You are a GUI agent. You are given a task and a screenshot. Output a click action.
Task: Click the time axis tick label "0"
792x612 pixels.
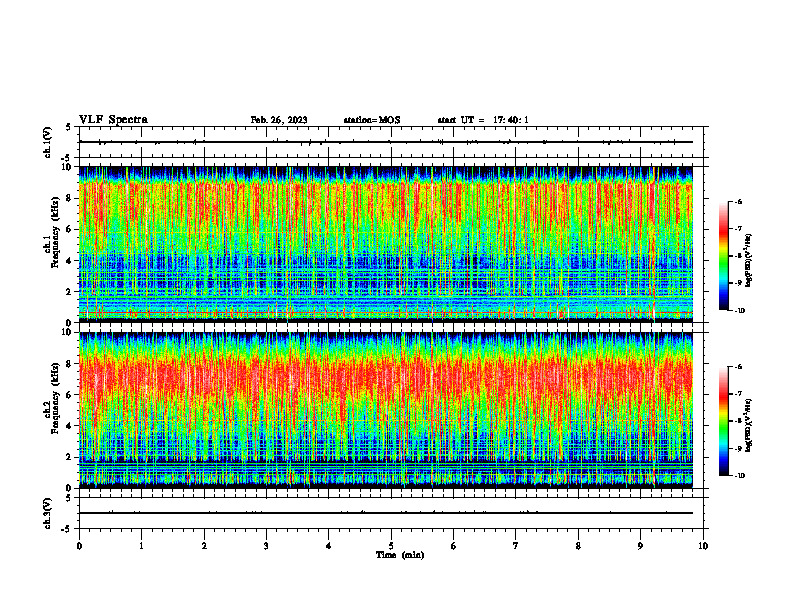click(79, 546)
